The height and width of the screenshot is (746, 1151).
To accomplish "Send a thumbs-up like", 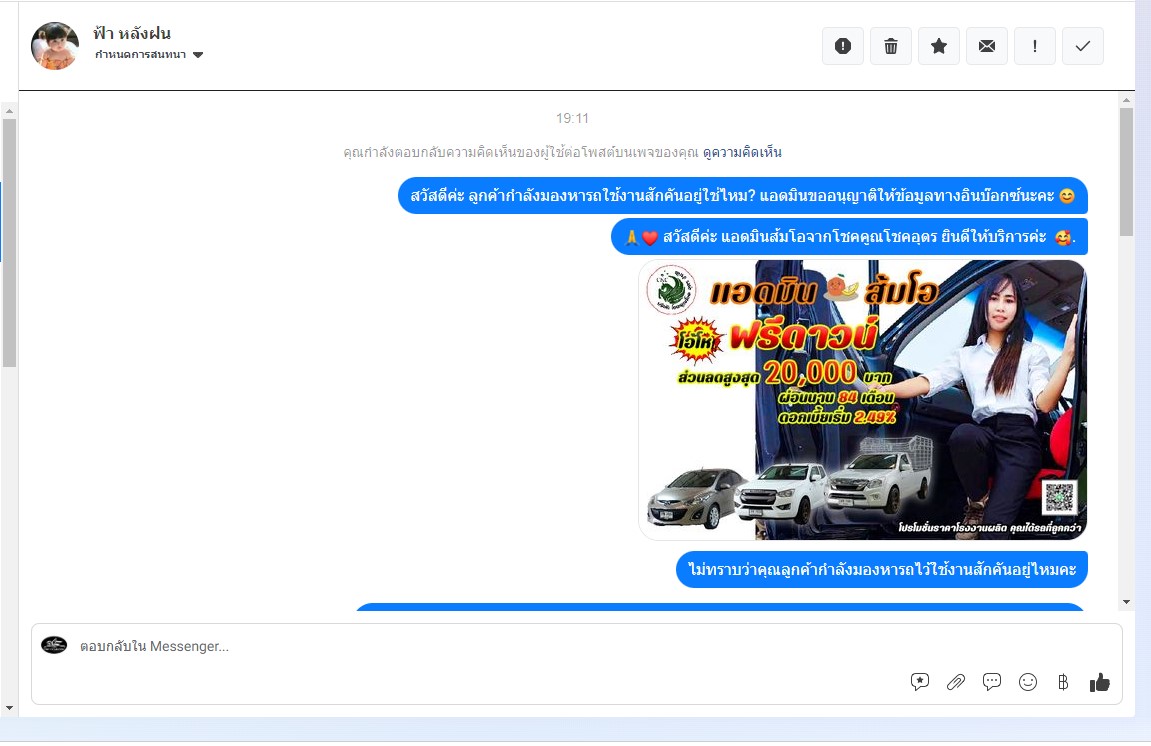I will click(x=1100, y=682).
